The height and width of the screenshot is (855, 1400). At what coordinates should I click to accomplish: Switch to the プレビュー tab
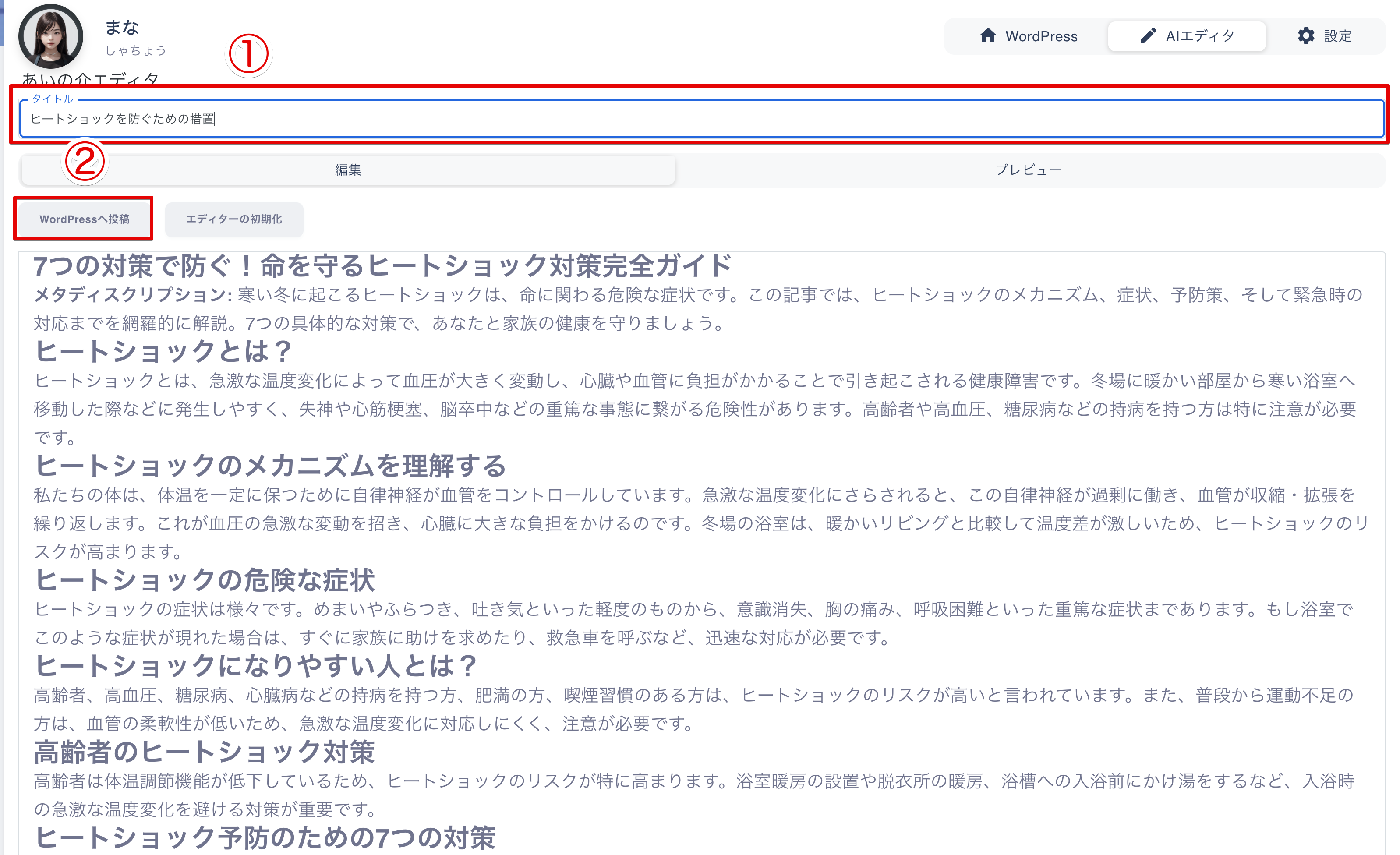[1029, 170]
